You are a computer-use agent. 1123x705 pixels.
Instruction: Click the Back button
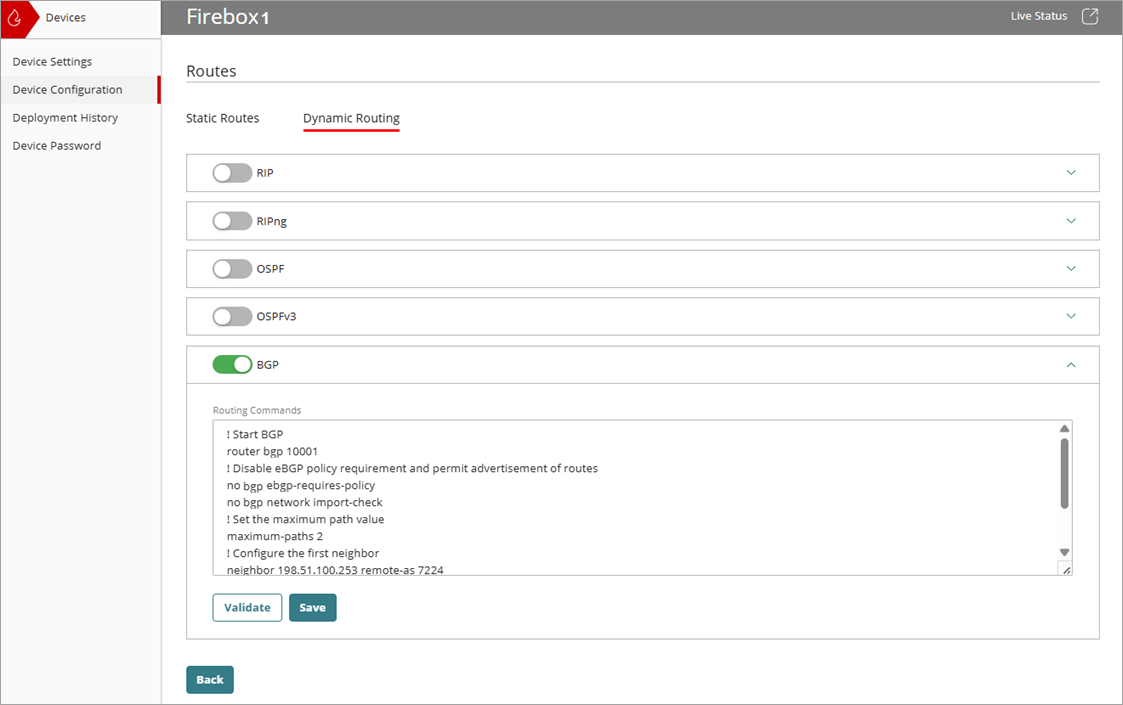click(210, 679)
